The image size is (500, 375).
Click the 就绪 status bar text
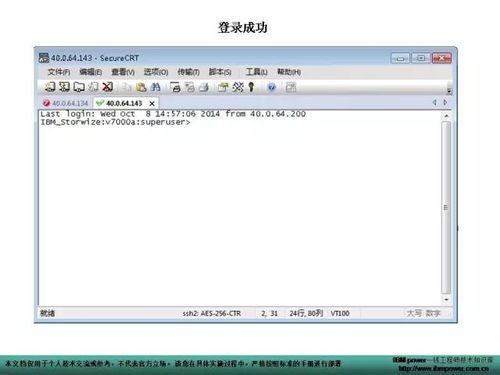[47, 313]
